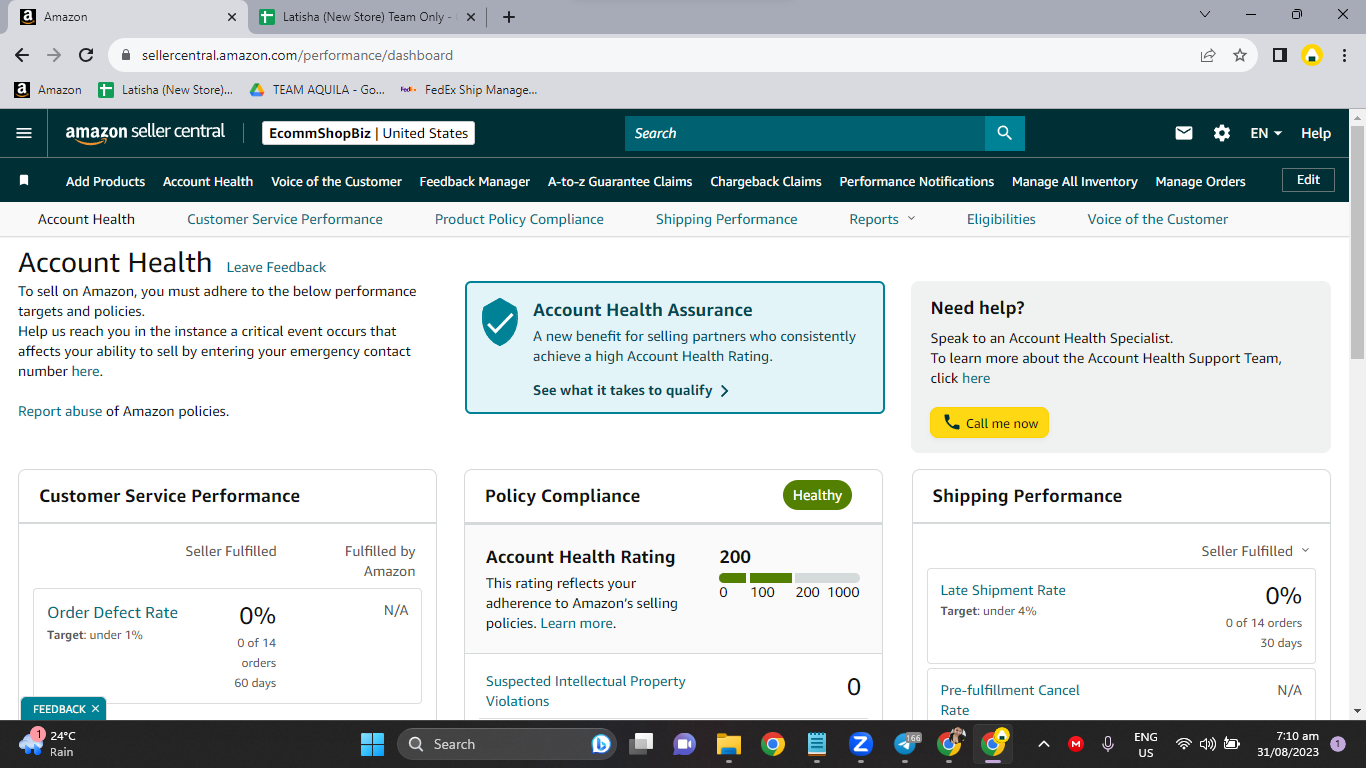
Task: Click the Edit button in the bookmark bar
Action: pyautogui.click(x=1308, y=180)
